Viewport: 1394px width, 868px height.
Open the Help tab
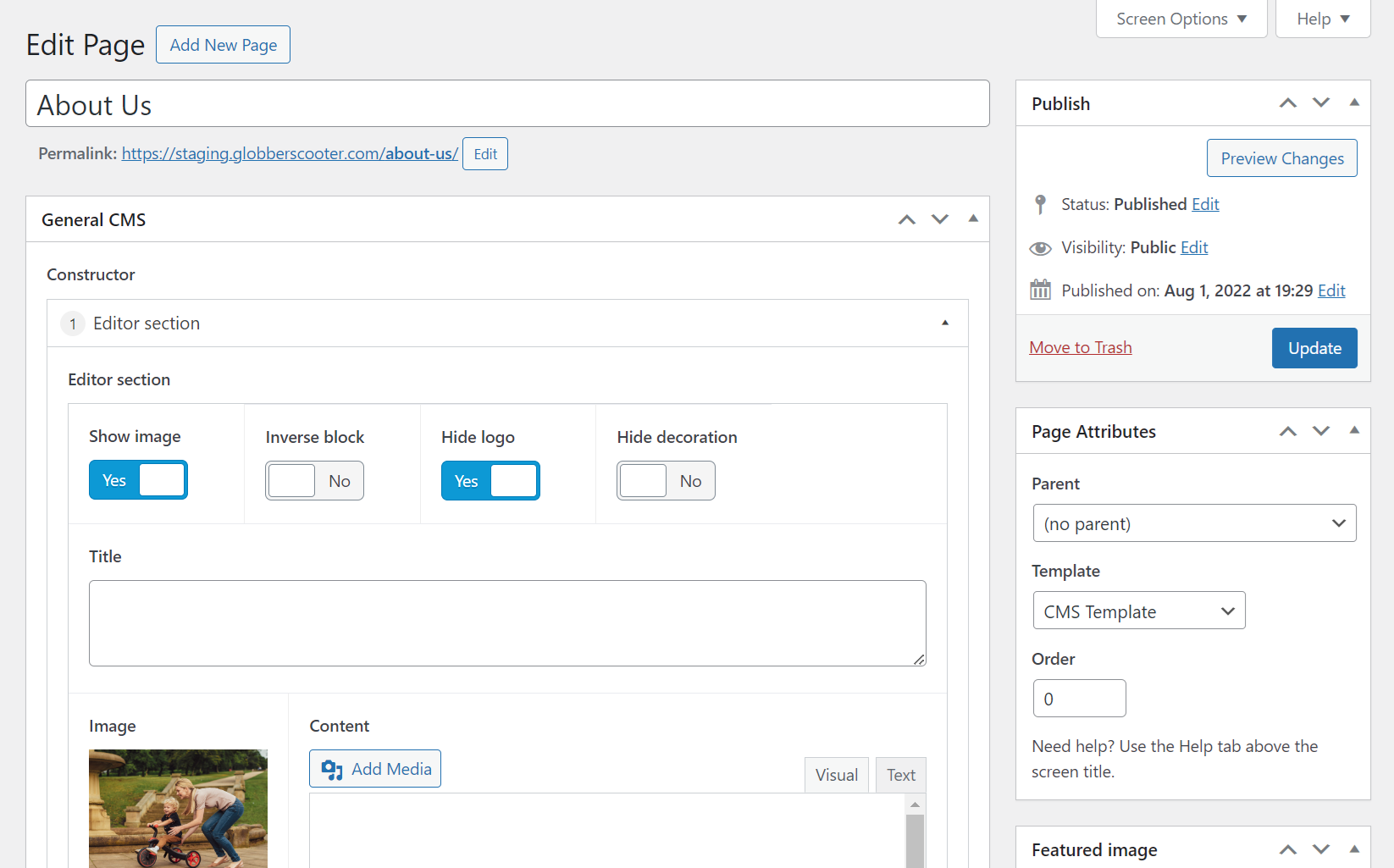click(x=1323, y=19)
